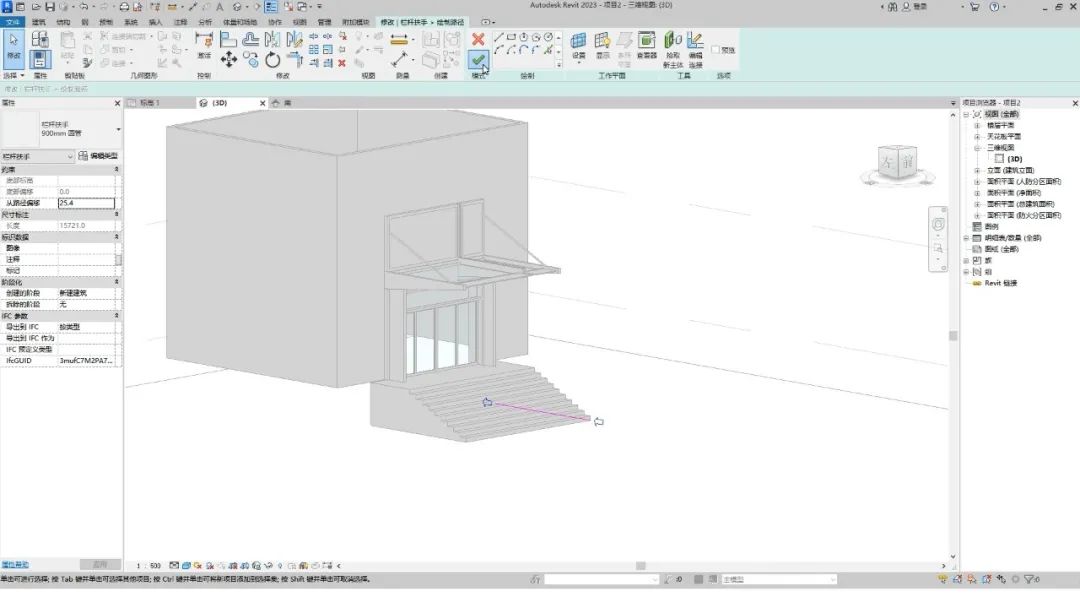This screenshot has height=608, width=1080.
Task: Choose the Rotate tool in the Modify panel
Action: [x=273, y=60]
